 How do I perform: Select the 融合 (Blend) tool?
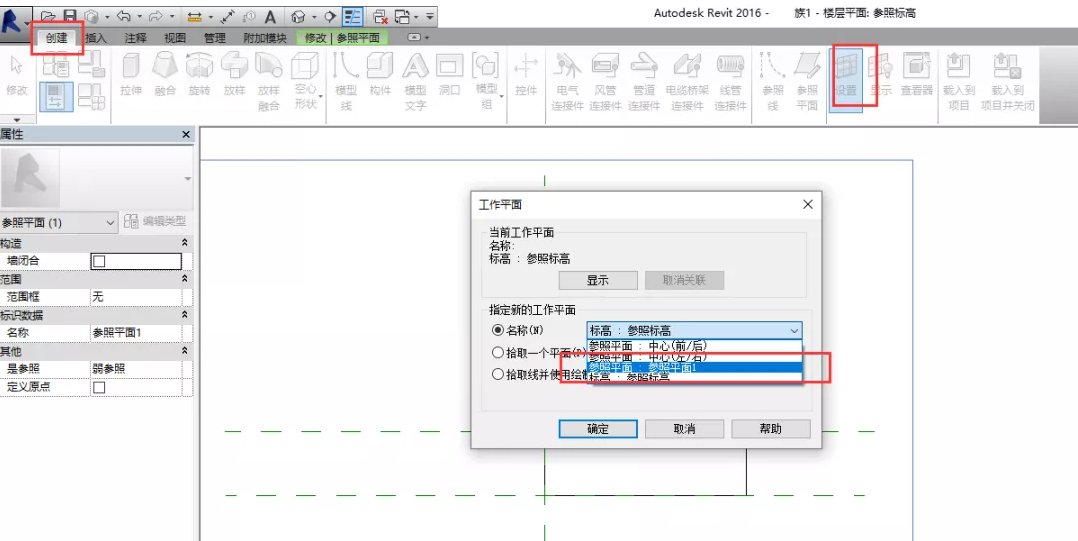pos(165,75)
